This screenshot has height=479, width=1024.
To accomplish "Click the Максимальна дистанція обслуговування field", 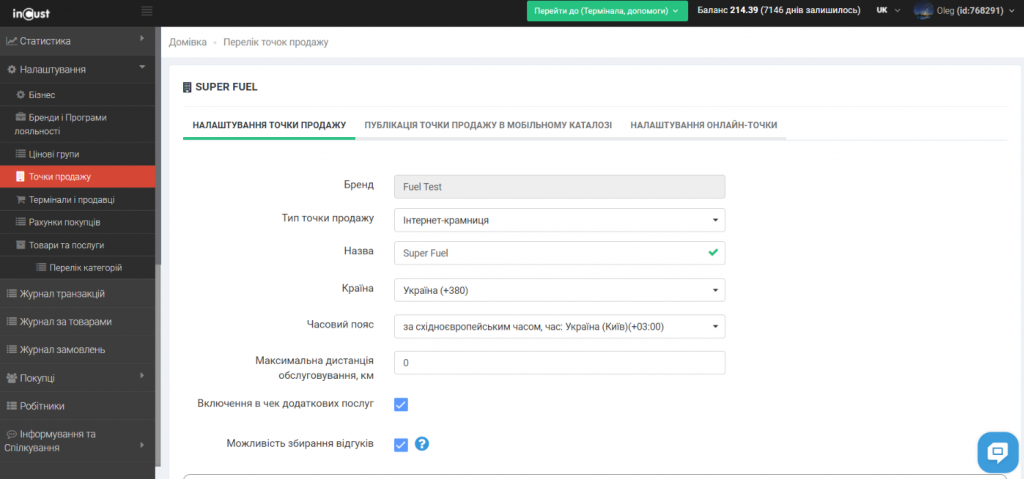I will click(x=559, y=363).
